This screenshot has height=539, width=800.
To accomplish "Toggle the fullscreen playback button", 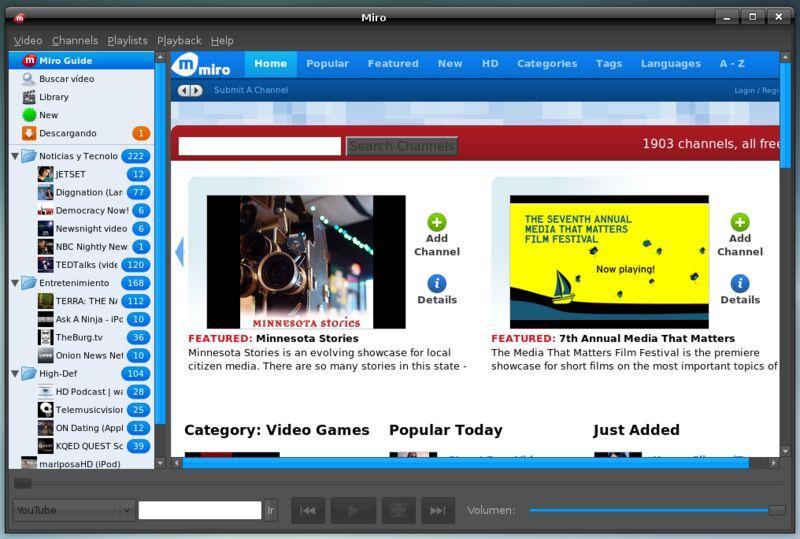I will [398, 510].
